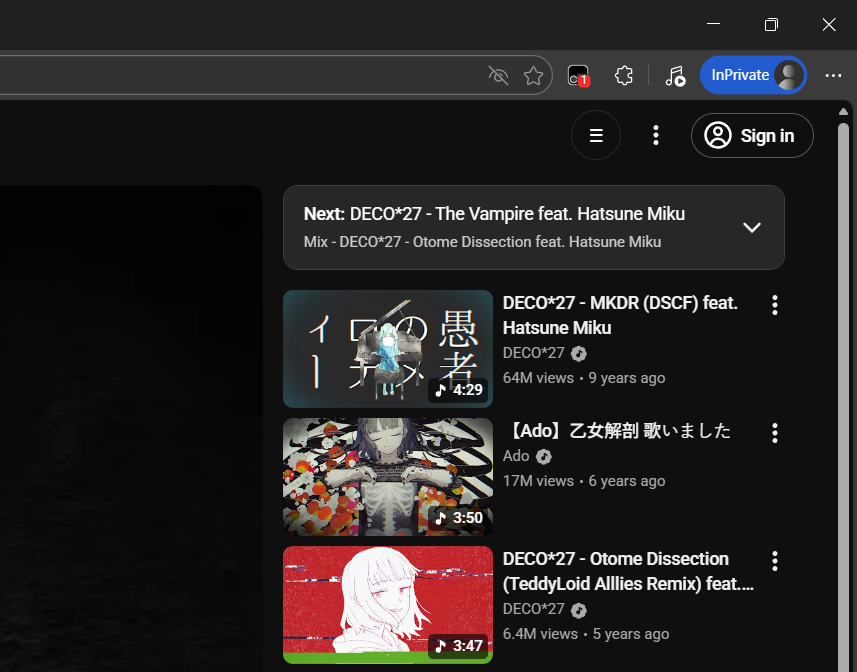857x672 pixels.
Task: Open DECO*27 - MKDR (DSCF) feat. Hatsune Miku title
Action: point(620,315)
